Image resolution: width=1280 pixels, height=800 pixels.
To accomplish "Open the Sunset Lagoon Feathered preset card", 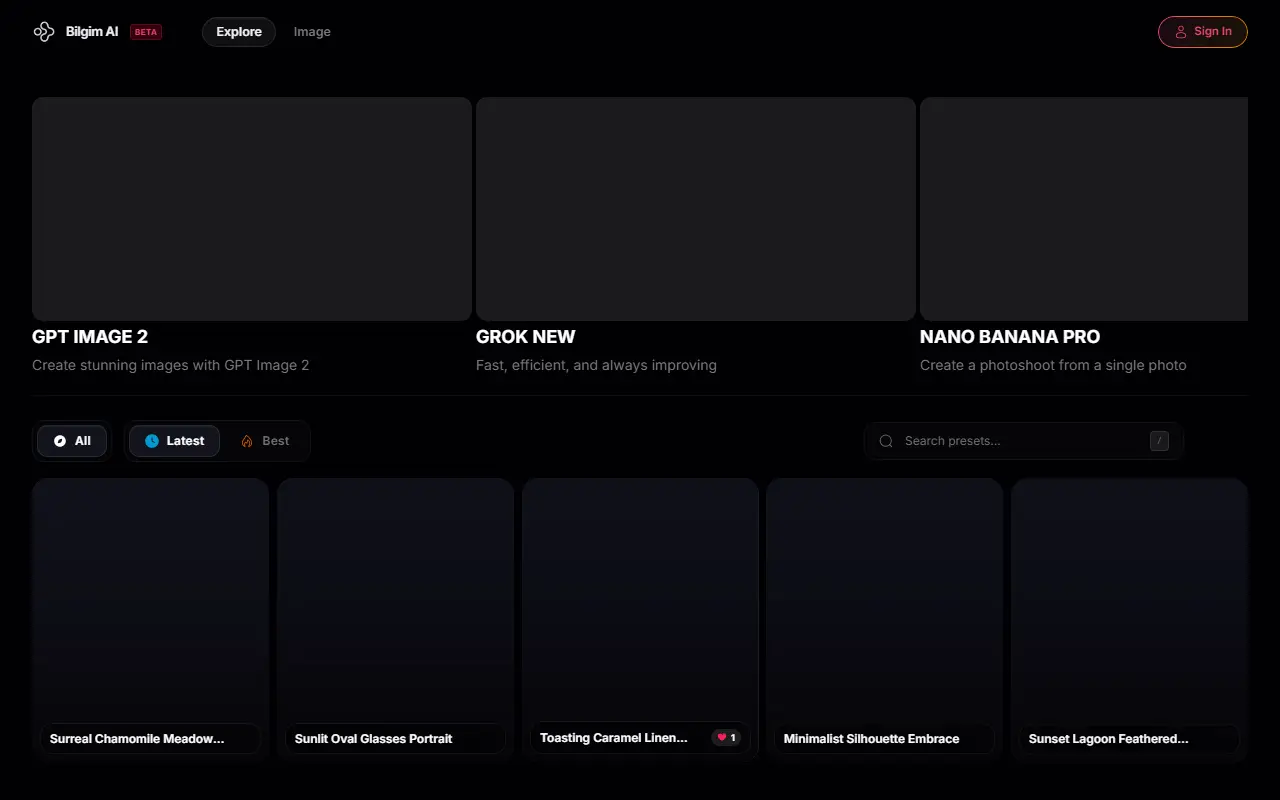I will pos(1130,620).
